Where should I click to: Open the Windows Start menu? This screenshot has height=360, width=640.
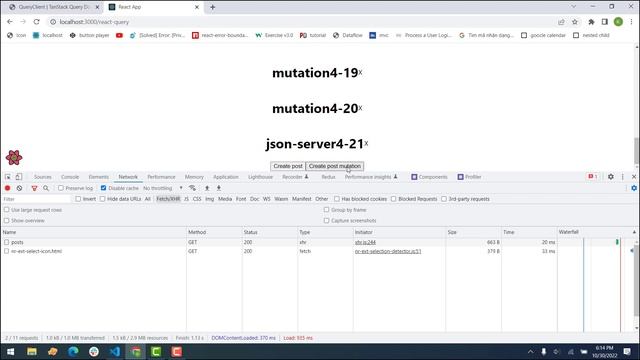11,351
